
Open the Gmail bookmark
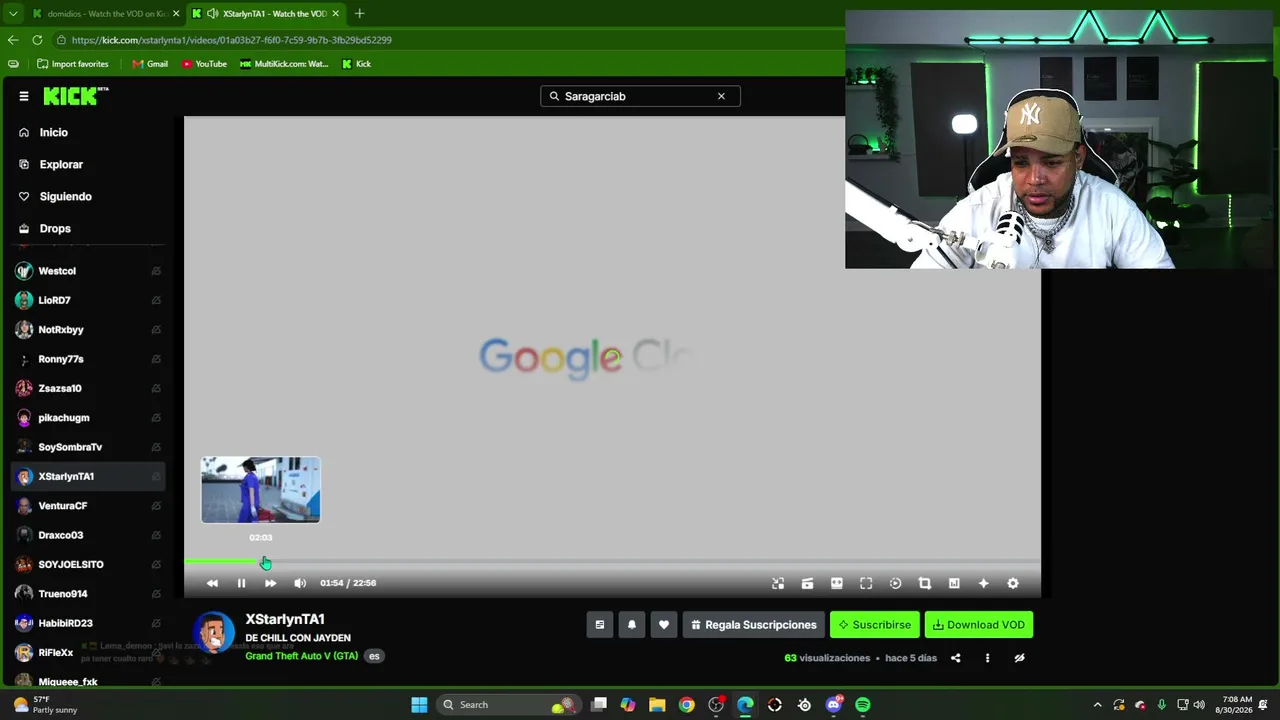[150, 64]
